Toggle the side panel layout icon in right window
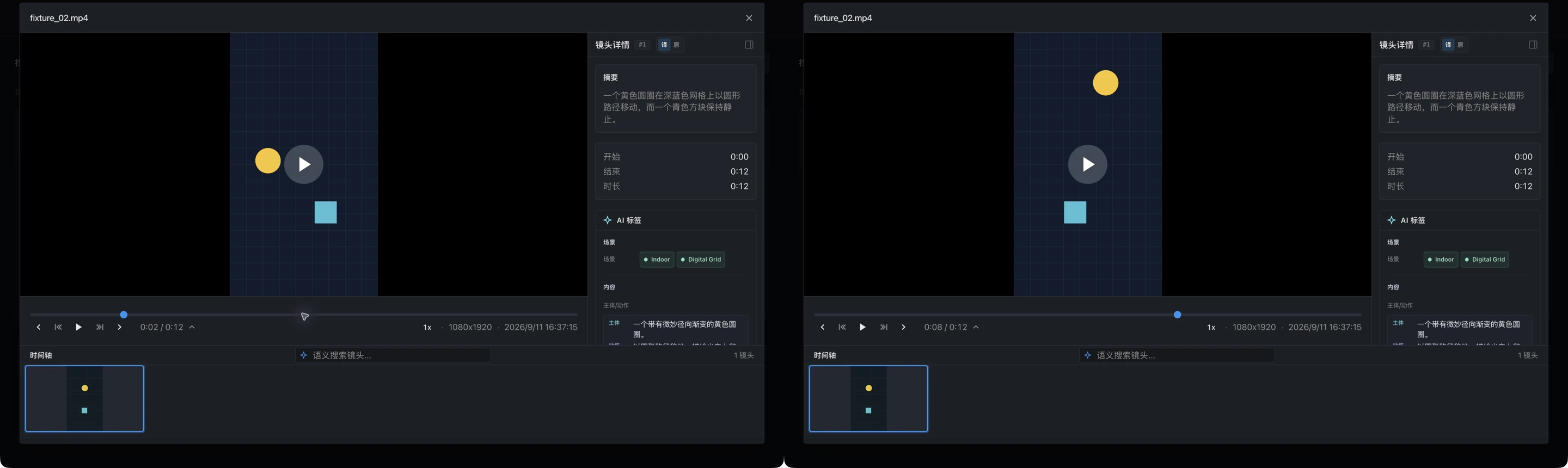This screenshot has height=468, width=1568. point(1533,45)
